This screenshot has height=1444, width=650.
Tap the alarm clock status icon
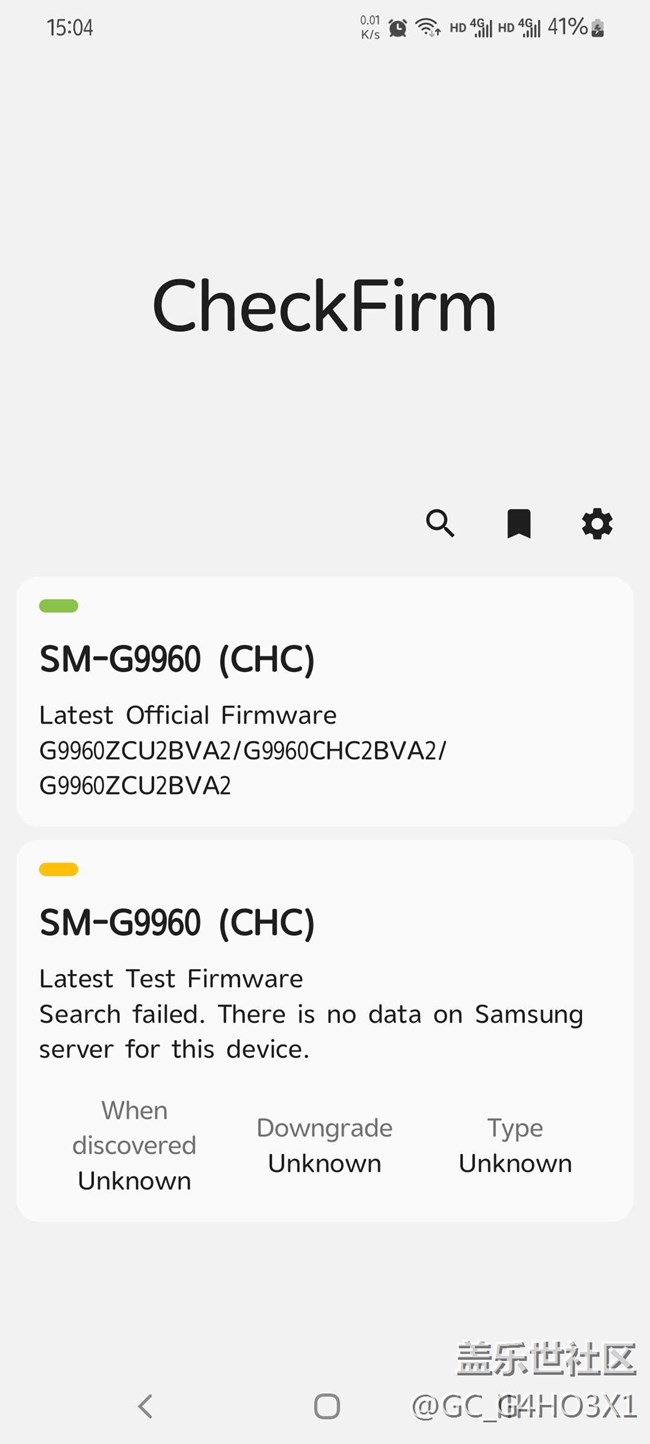click(398, 28)
